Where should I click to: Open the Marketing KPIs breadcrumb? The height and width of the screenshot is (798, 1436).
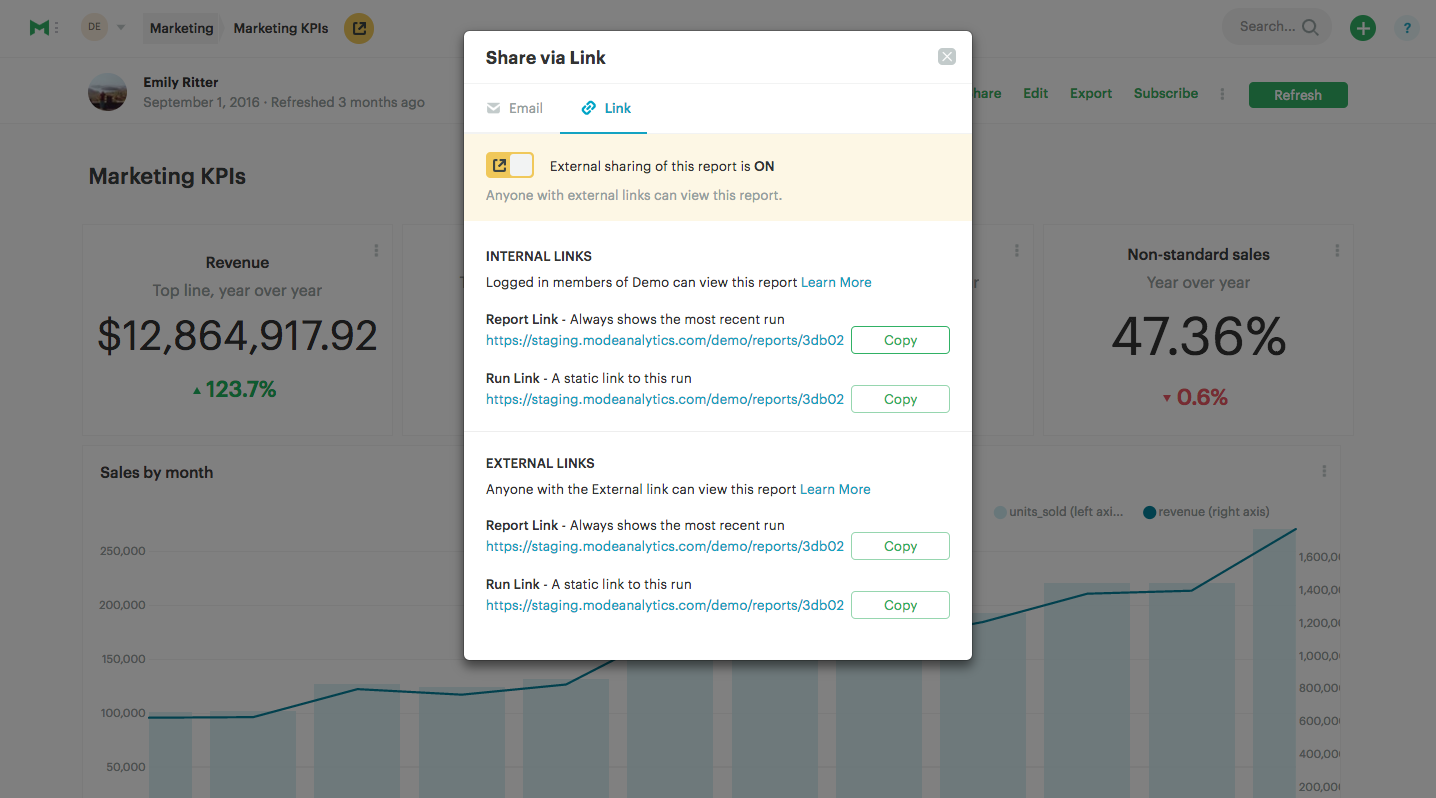[281, 28]
